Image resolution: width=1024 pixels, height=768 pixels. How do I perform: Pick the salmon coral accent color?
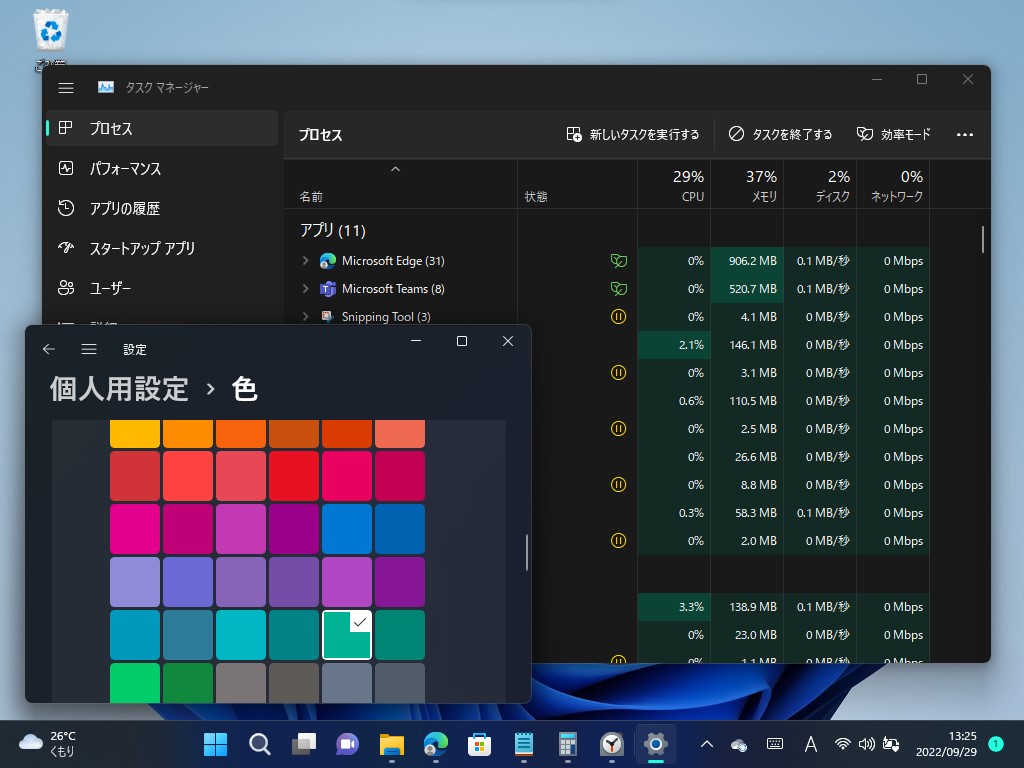(400, 434)
